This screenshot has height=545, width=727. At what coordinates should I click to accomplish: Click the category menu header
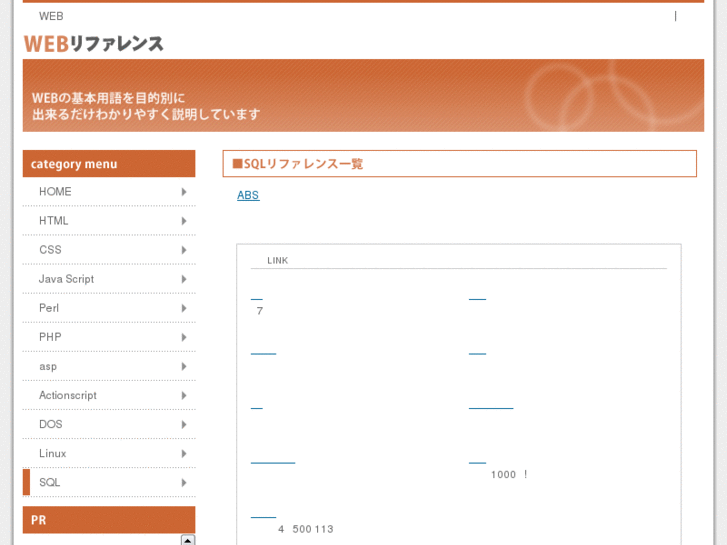click(x=109, y=164)
